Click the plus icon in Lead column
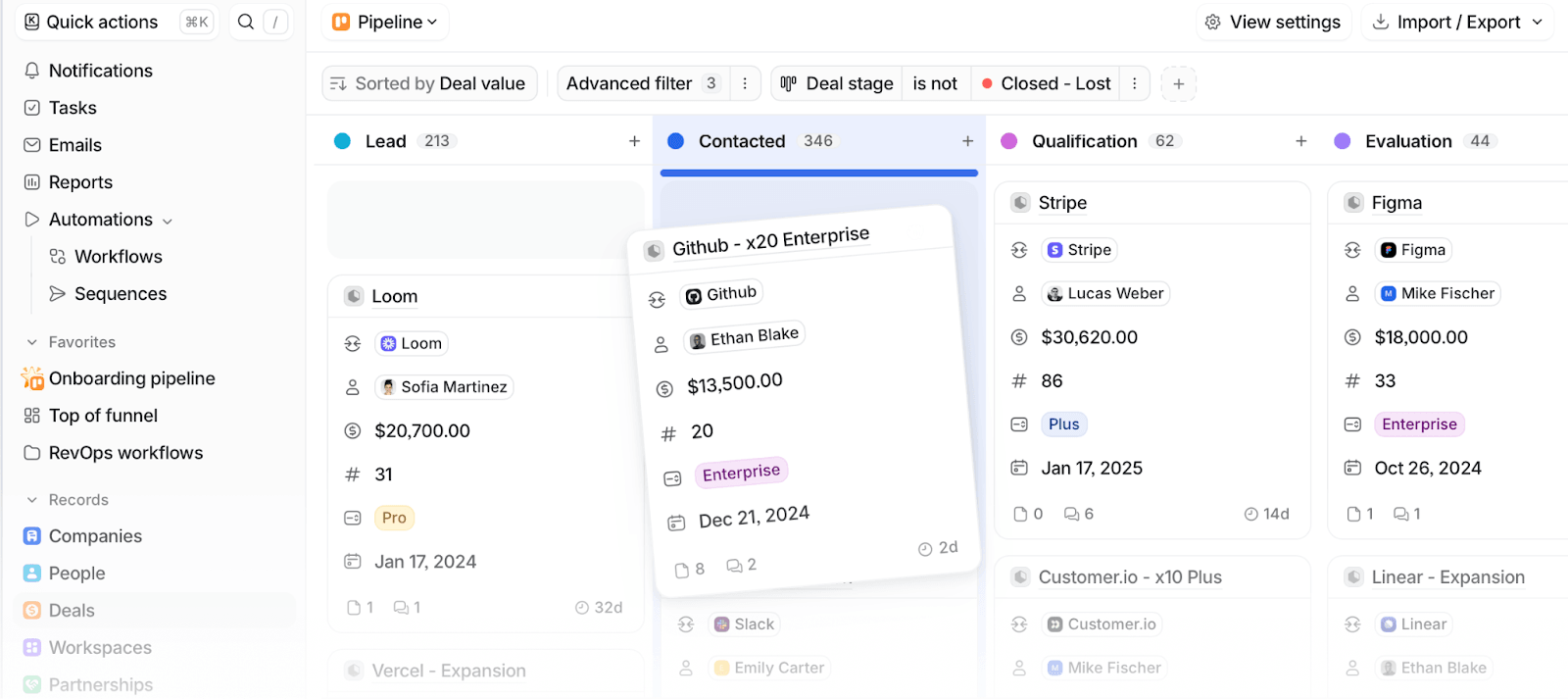Image resolution: width=1568 pixels, height=699 pixels. click(x=634, y=141)
